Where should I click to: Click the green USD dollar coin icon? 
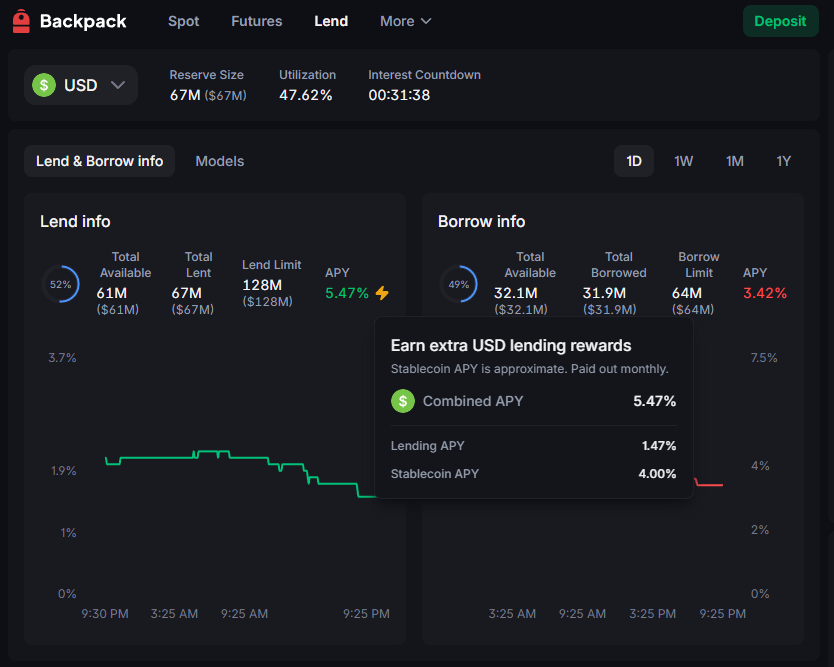click(44, 85)
